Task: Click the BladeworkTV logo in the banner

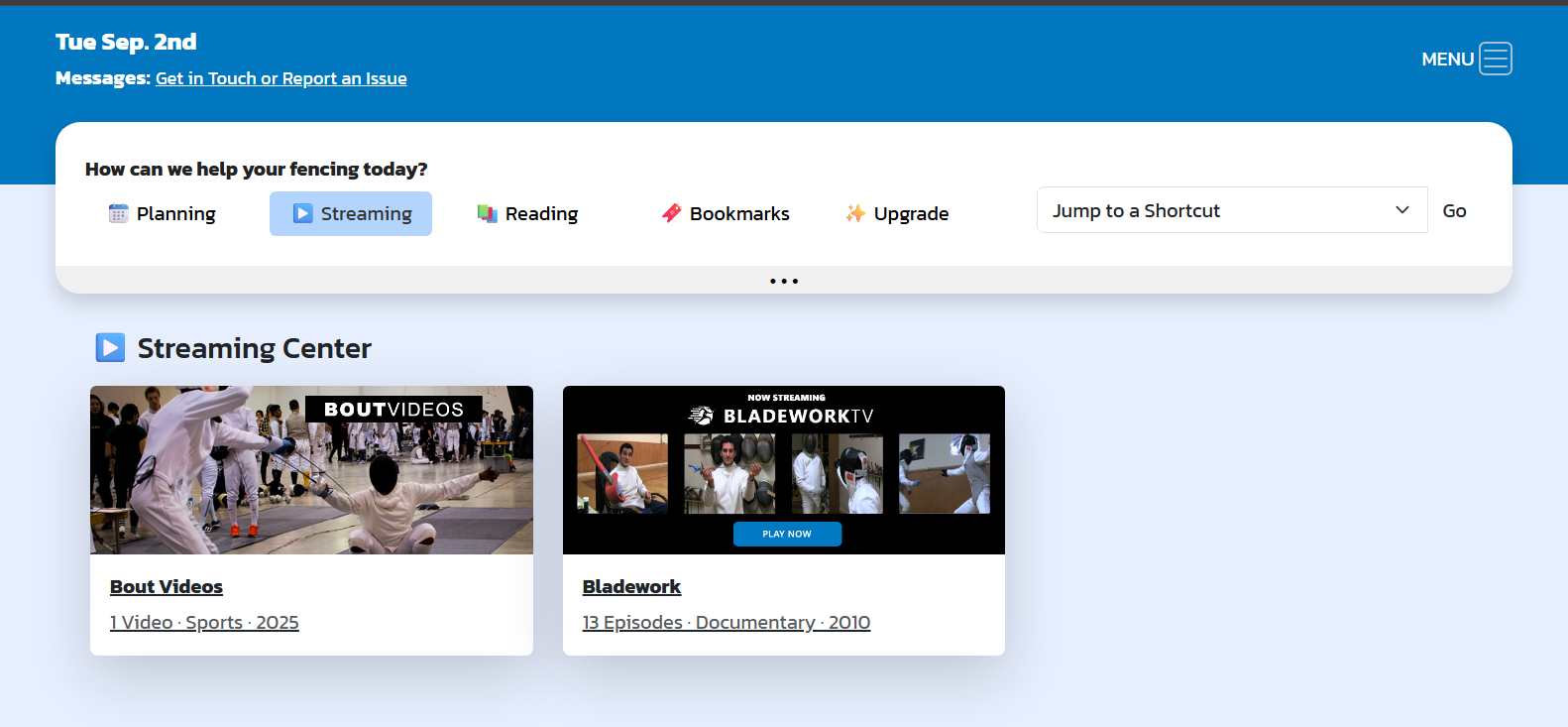Action: (x=782, y=416)
